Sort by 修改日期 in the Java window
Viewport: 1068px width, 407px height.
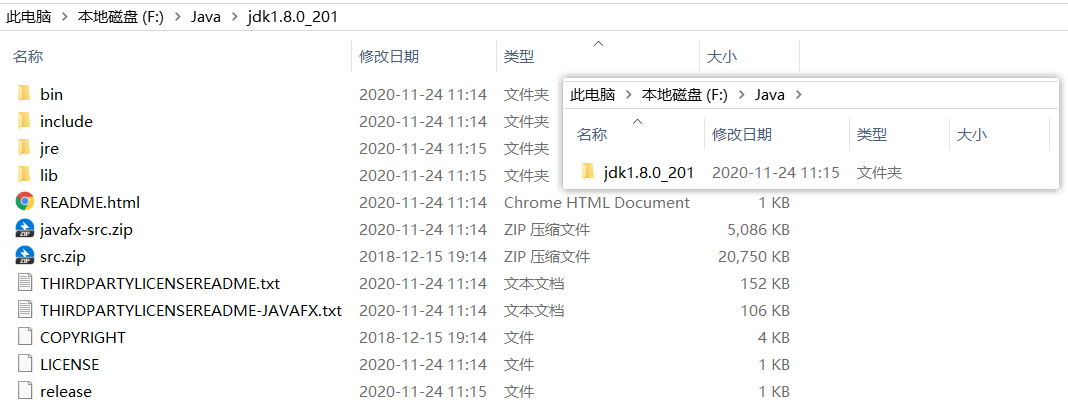click(x=742, y=135)
